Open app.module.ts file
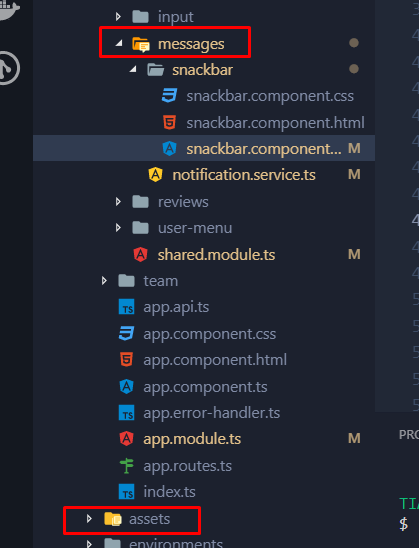Screen dimensions: 419x548 (x=192, y=439)
